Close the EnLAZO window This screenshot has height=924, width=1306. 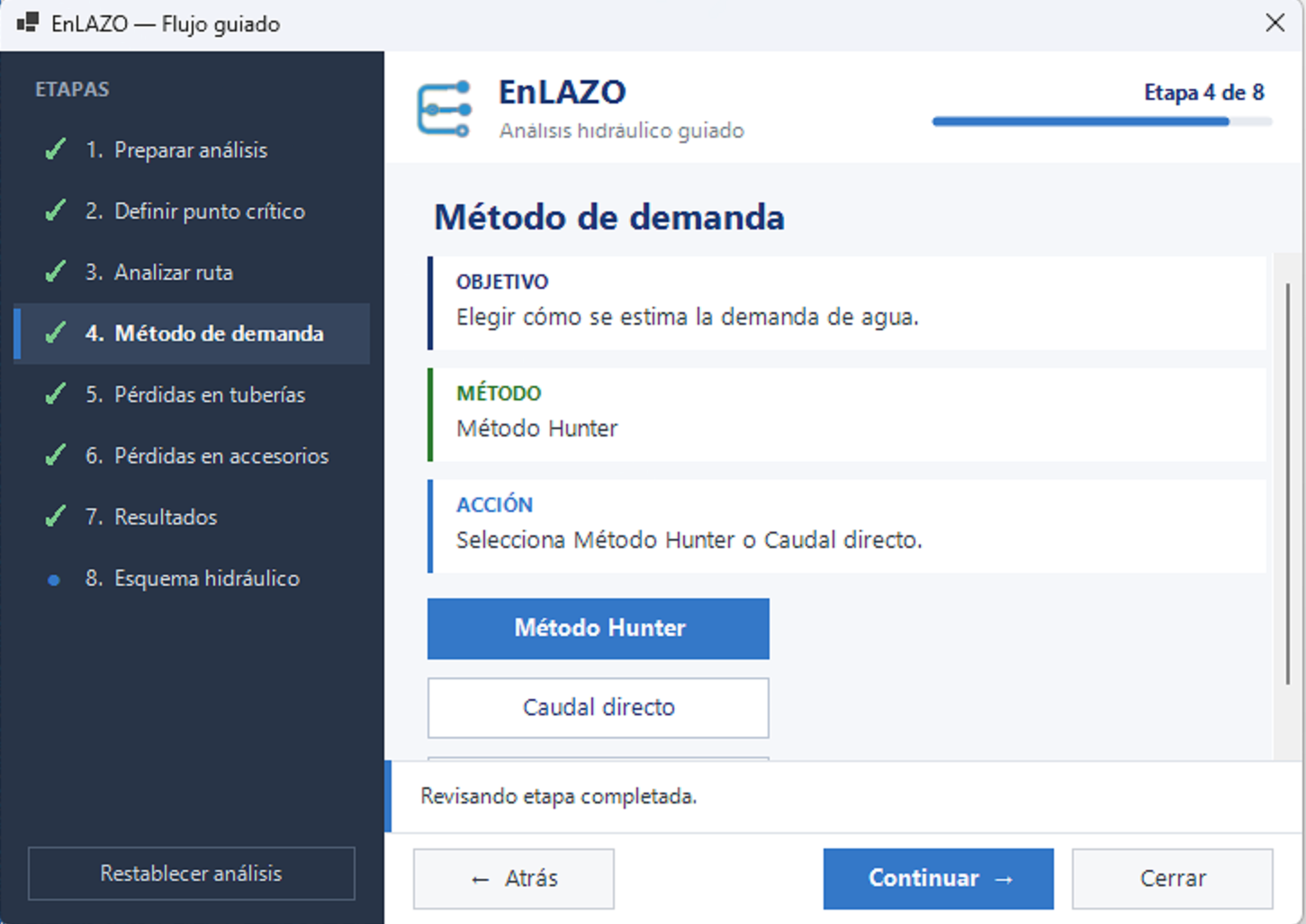coord(1274,23)
